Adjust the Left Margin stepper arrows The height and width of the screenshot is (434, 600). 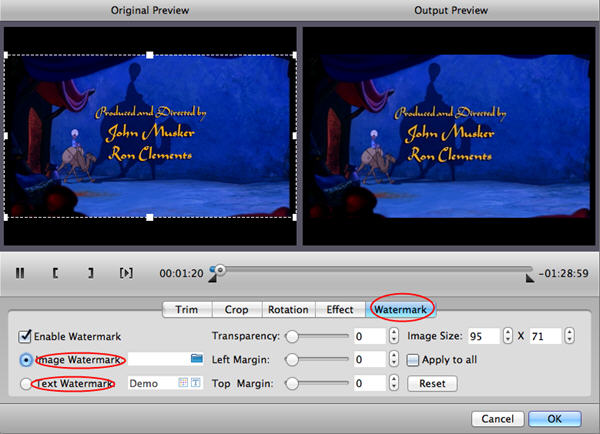[394, 359]
